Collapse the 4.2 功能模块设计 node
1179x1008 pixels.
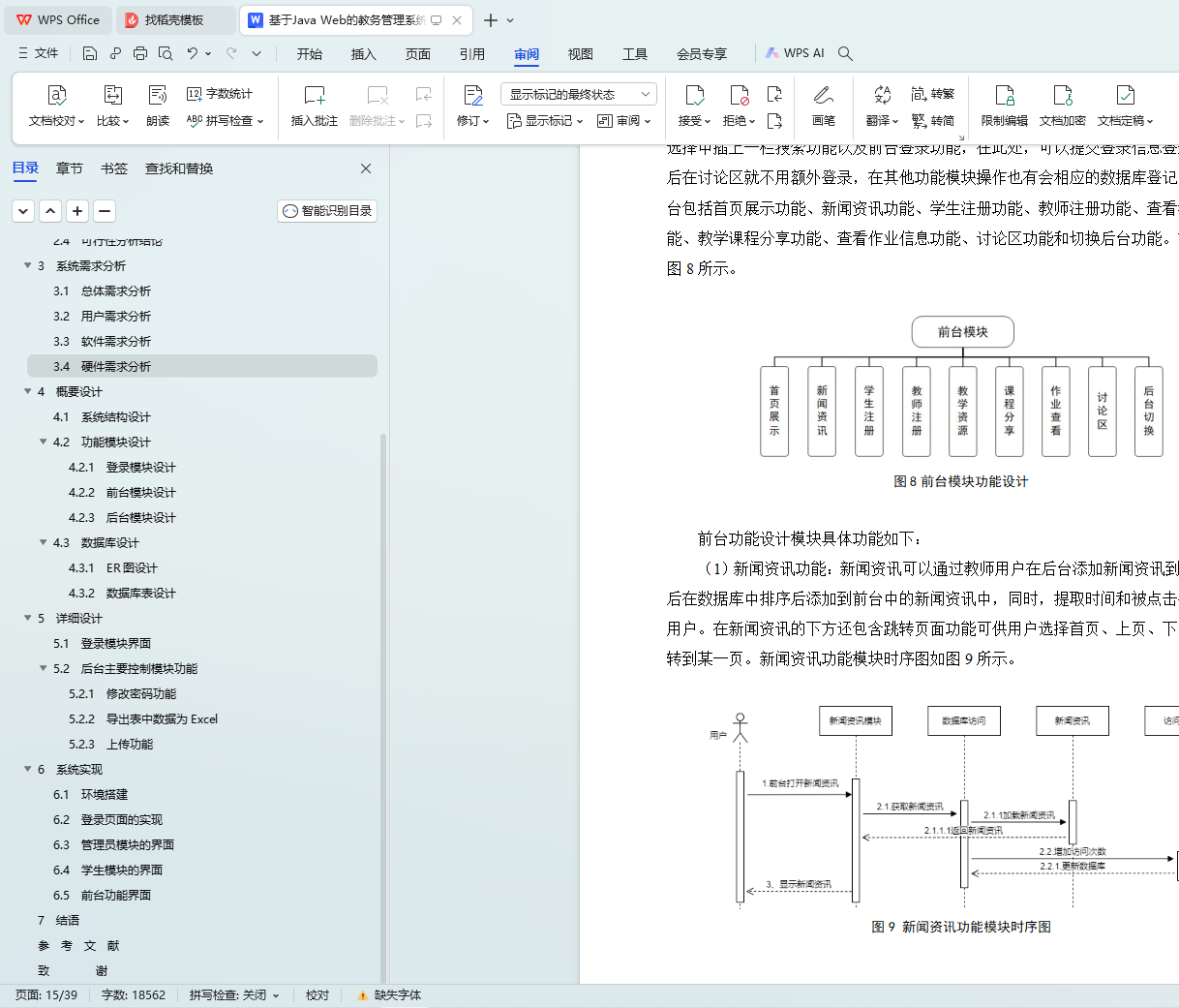point(44,442)
